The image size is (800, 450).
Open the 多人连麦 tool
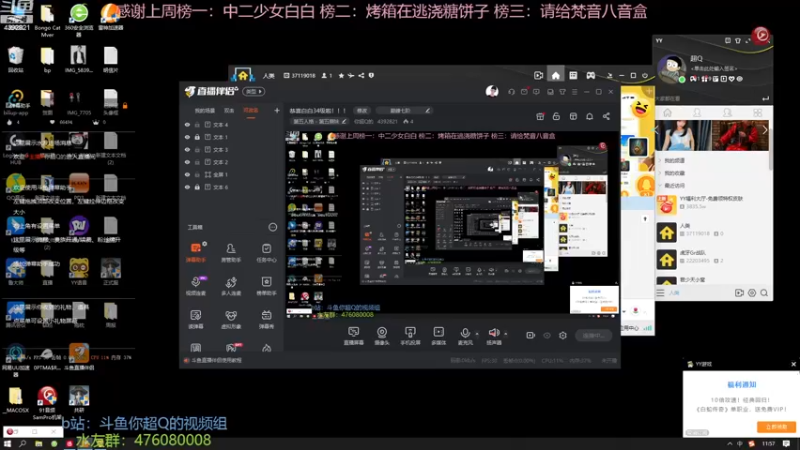[x=231, y=286]
